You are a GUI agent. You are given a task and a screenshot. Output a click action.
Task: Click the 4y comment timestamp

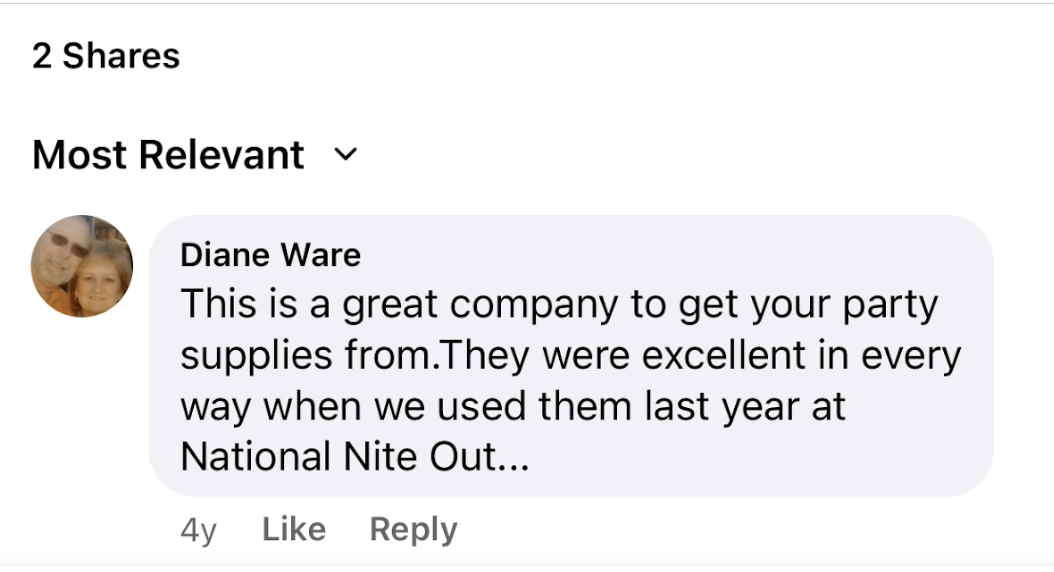click(198, 530)
